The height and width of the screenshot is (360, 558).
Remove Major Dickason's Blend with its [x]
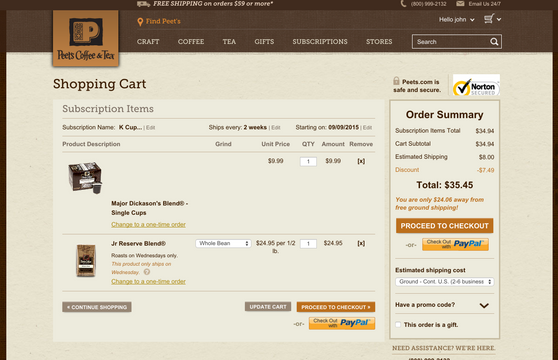click(361, 161)
